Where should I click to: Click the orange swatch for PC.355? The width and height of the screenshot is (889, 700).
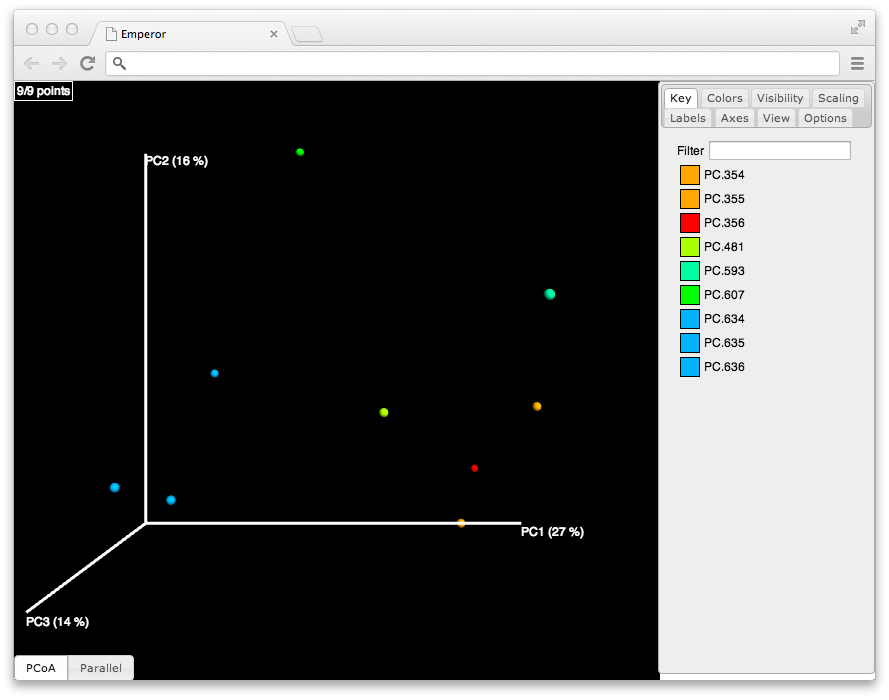(x=689, y=199)
